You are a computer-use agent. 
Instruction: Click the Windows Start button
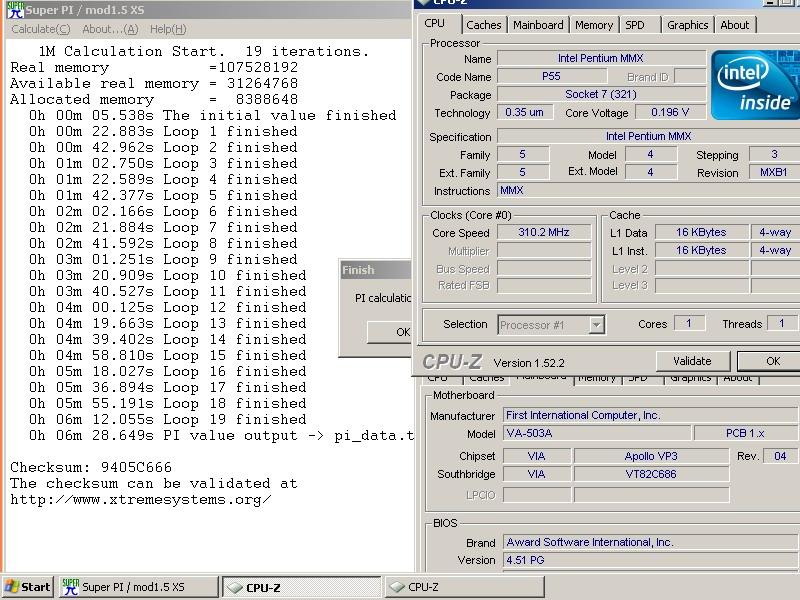(28, 587)
